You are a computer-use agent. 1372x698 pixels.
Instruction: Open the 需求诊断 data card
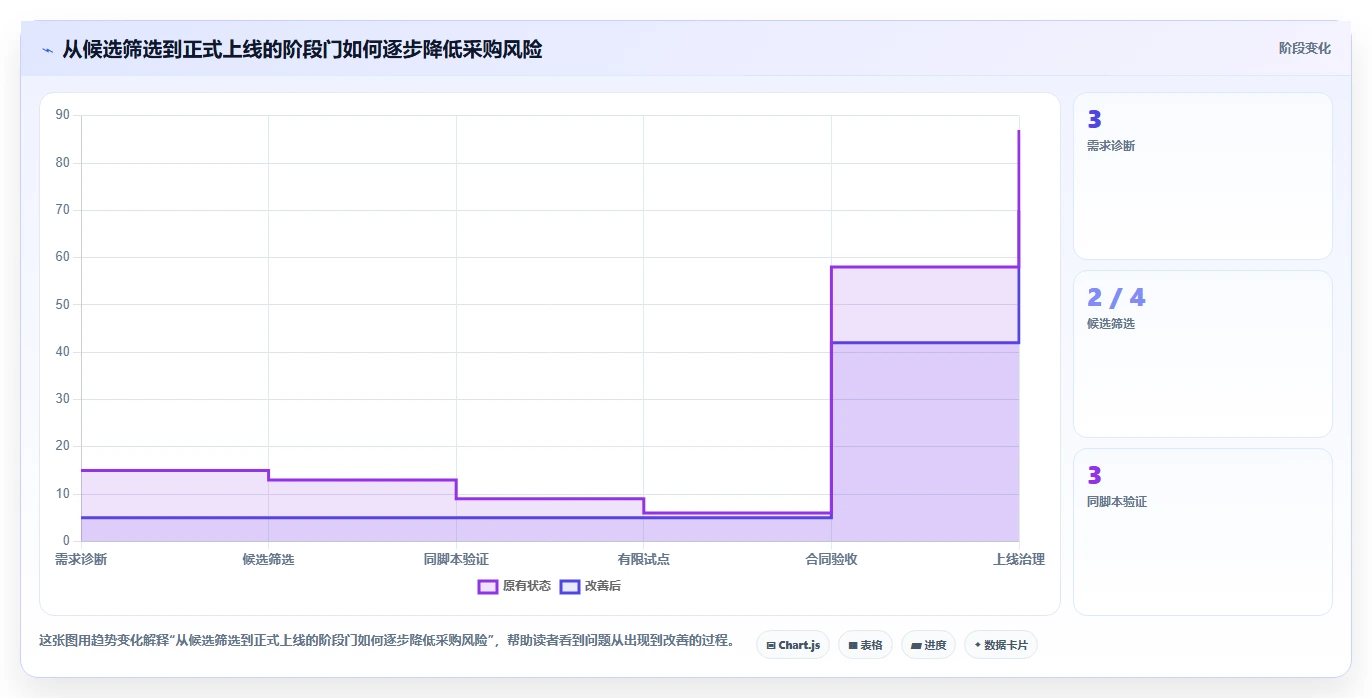pos(1202,176)
